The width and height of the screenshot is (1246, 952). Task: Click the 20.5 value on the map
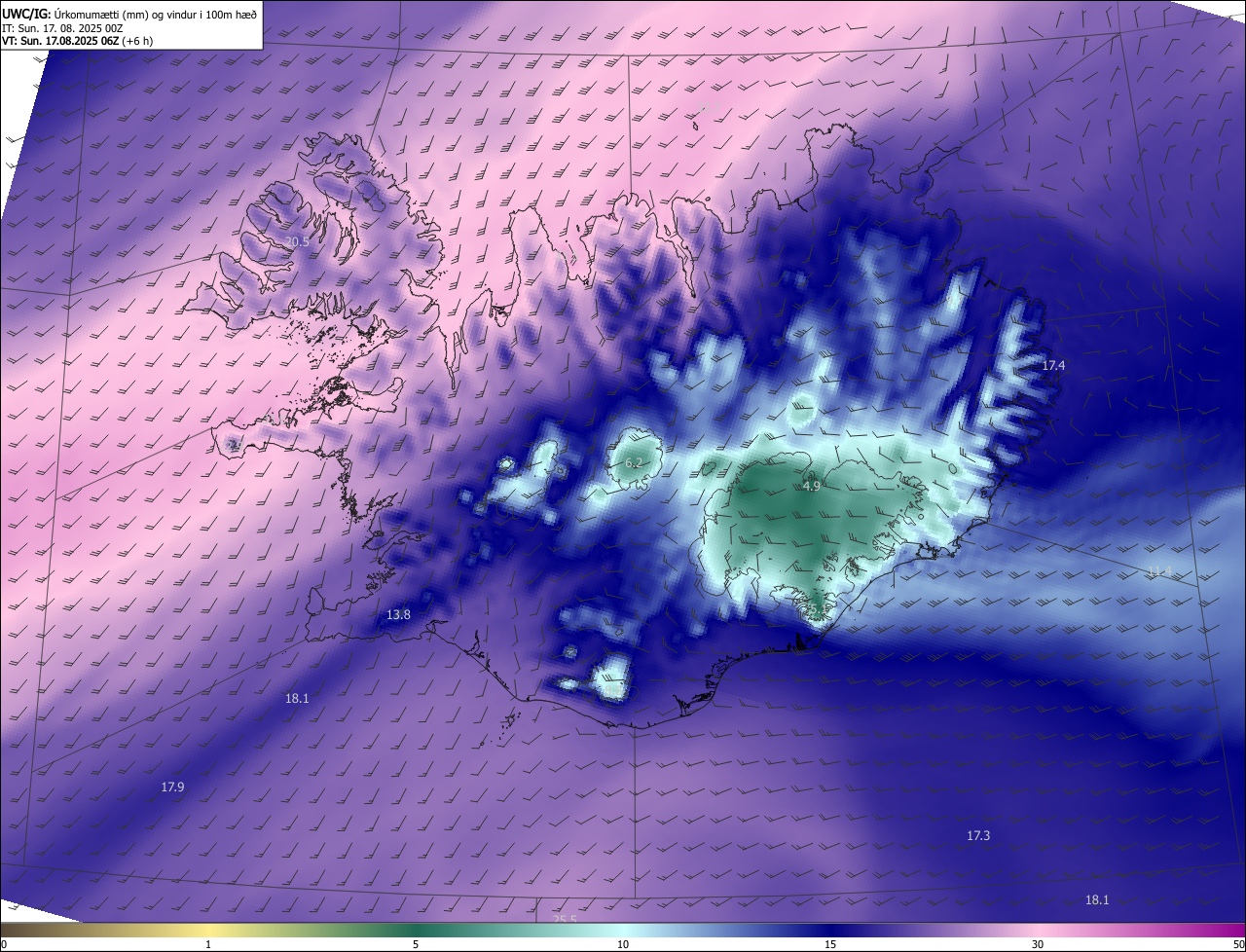[297, 241]
